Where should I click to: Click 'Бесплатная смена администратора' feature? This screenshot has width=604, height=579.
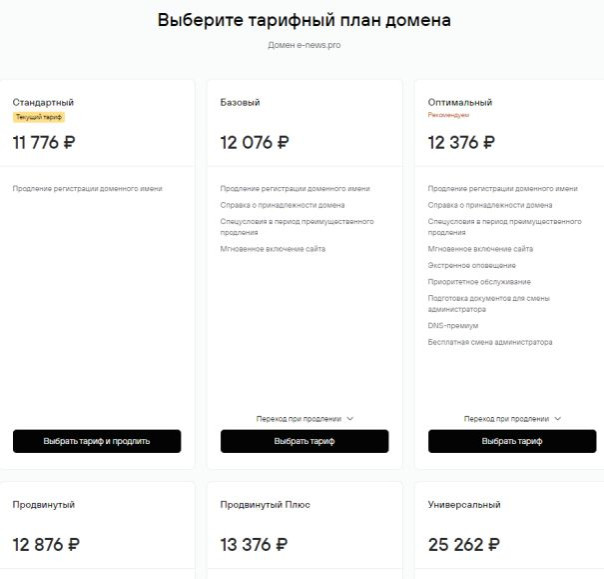[490, 342]
